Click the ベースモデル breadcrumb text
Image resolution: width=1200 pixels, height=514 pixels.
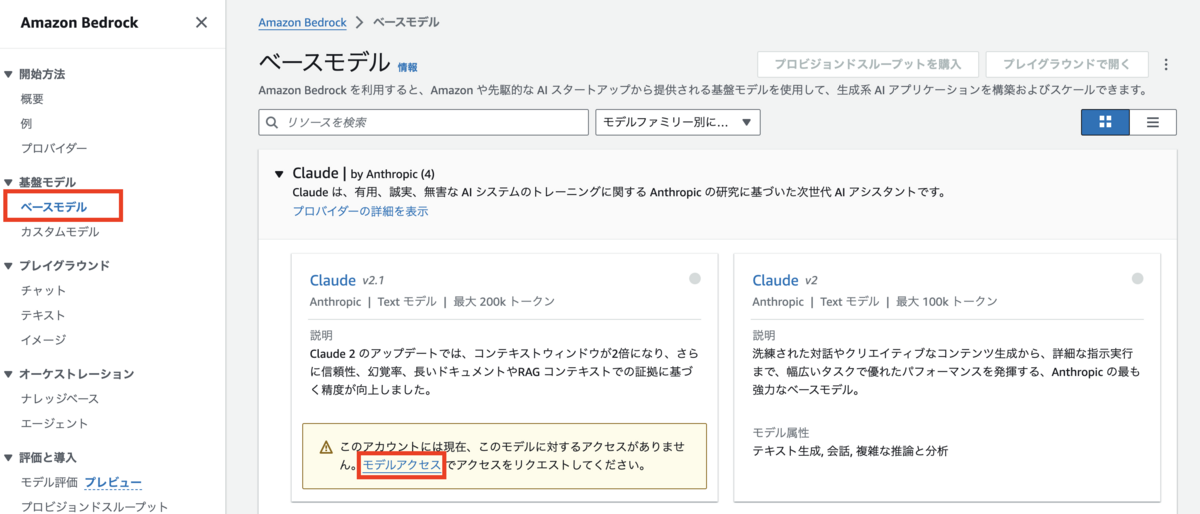click(406, 22)
